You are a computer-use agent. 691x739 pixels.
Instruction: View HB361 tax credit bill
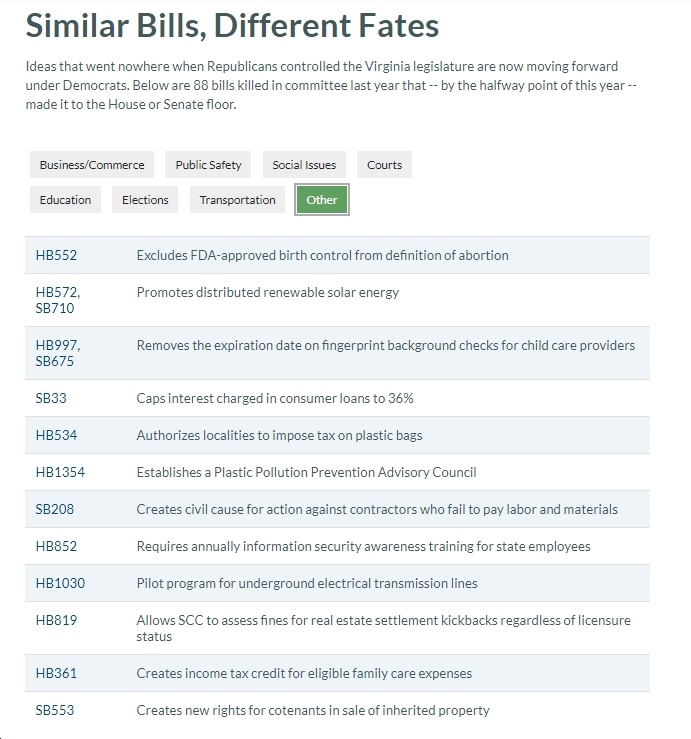[x=56, y=673]
